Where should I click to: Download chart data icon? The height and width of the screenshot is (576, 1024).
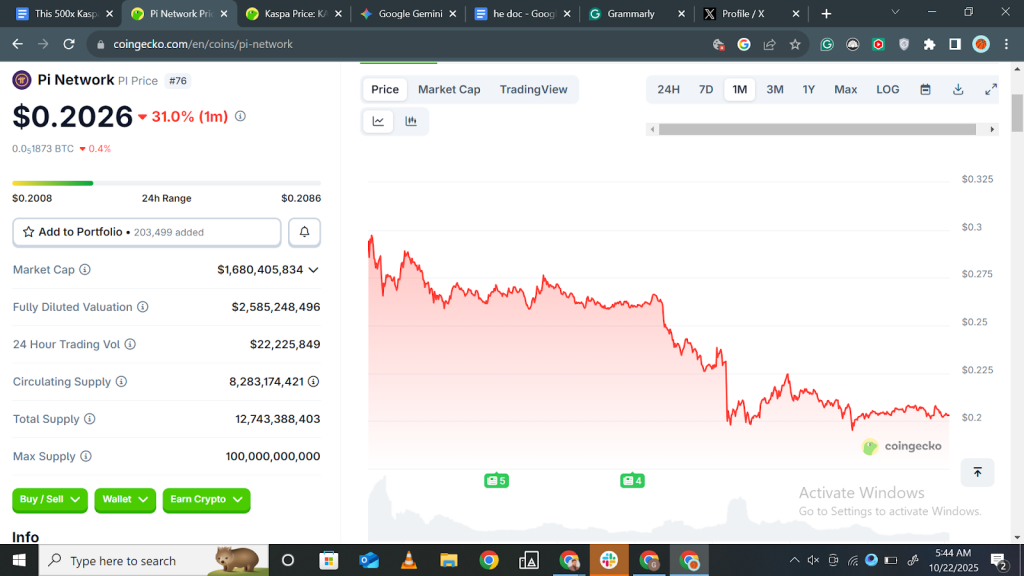coord(958,89)
